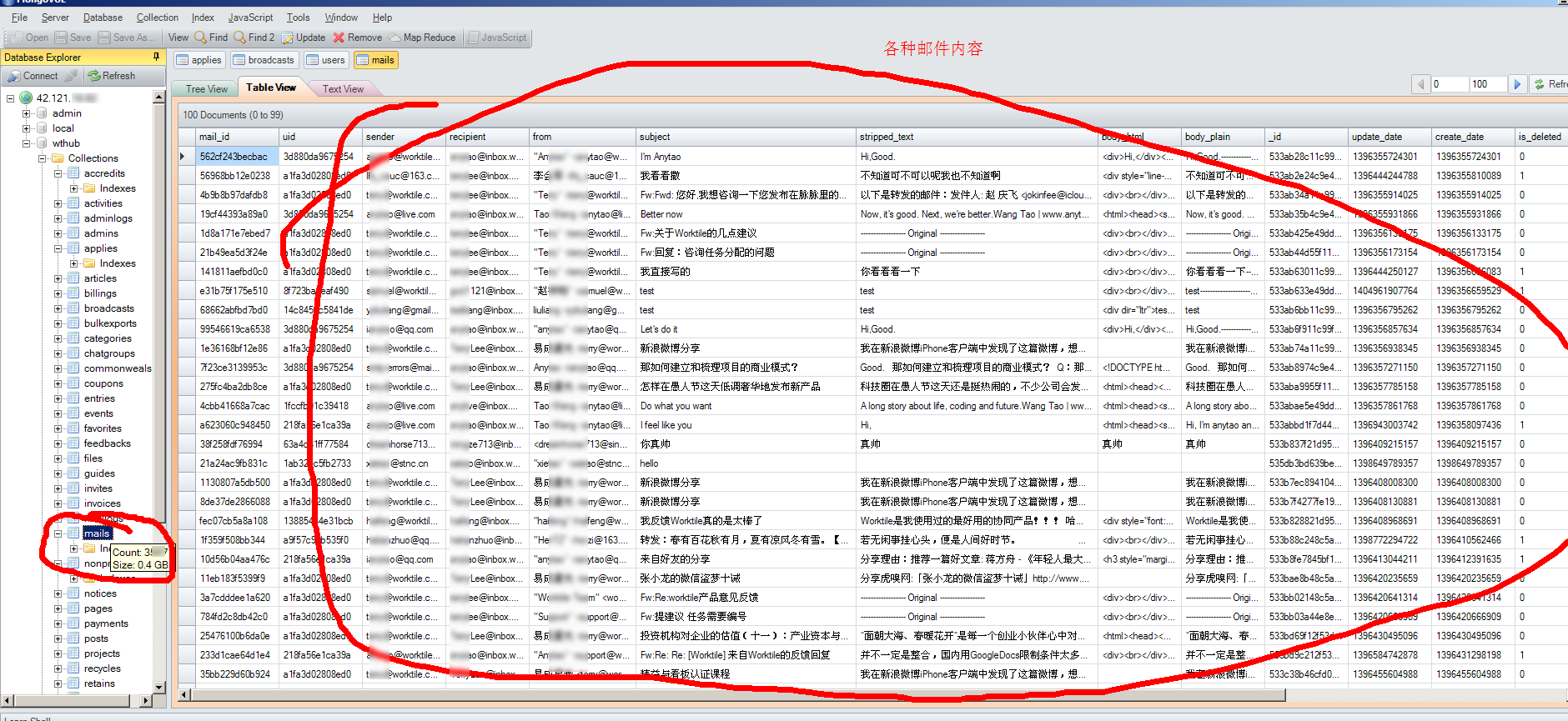Go to next page of documents
The width and height of the screenshot is (1568, 721).
1517,84
